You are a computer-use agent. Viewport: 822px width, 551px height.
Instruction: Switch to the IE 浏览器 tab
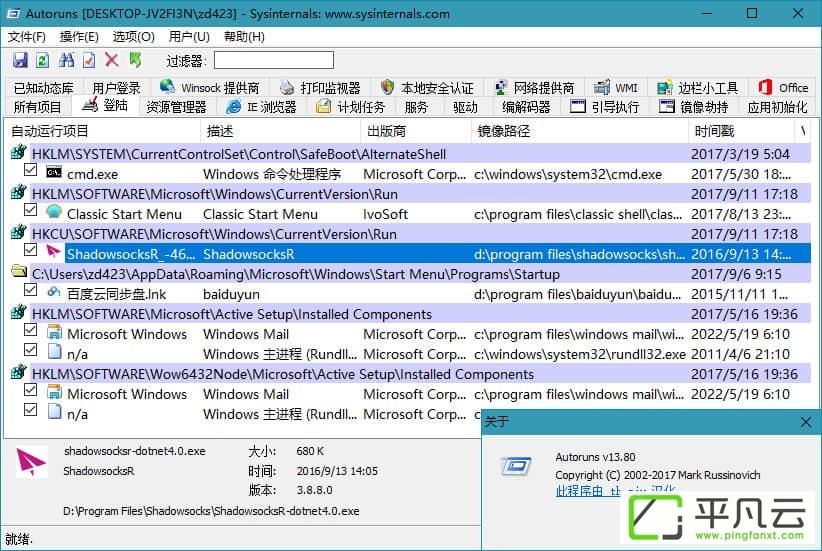(261, 107)
